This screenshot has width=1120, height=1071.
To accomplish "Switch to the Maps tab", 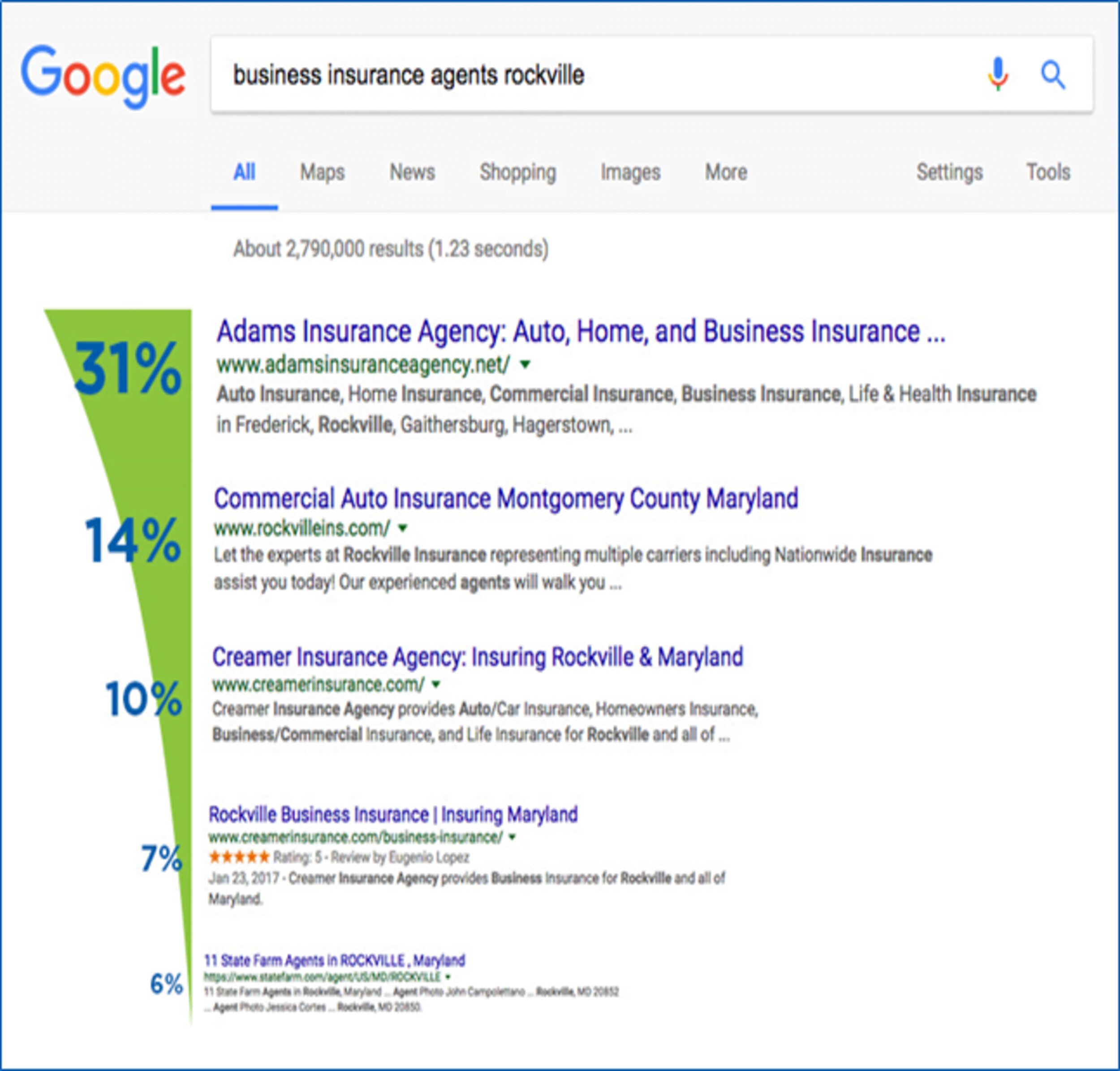I will (323, 173).
